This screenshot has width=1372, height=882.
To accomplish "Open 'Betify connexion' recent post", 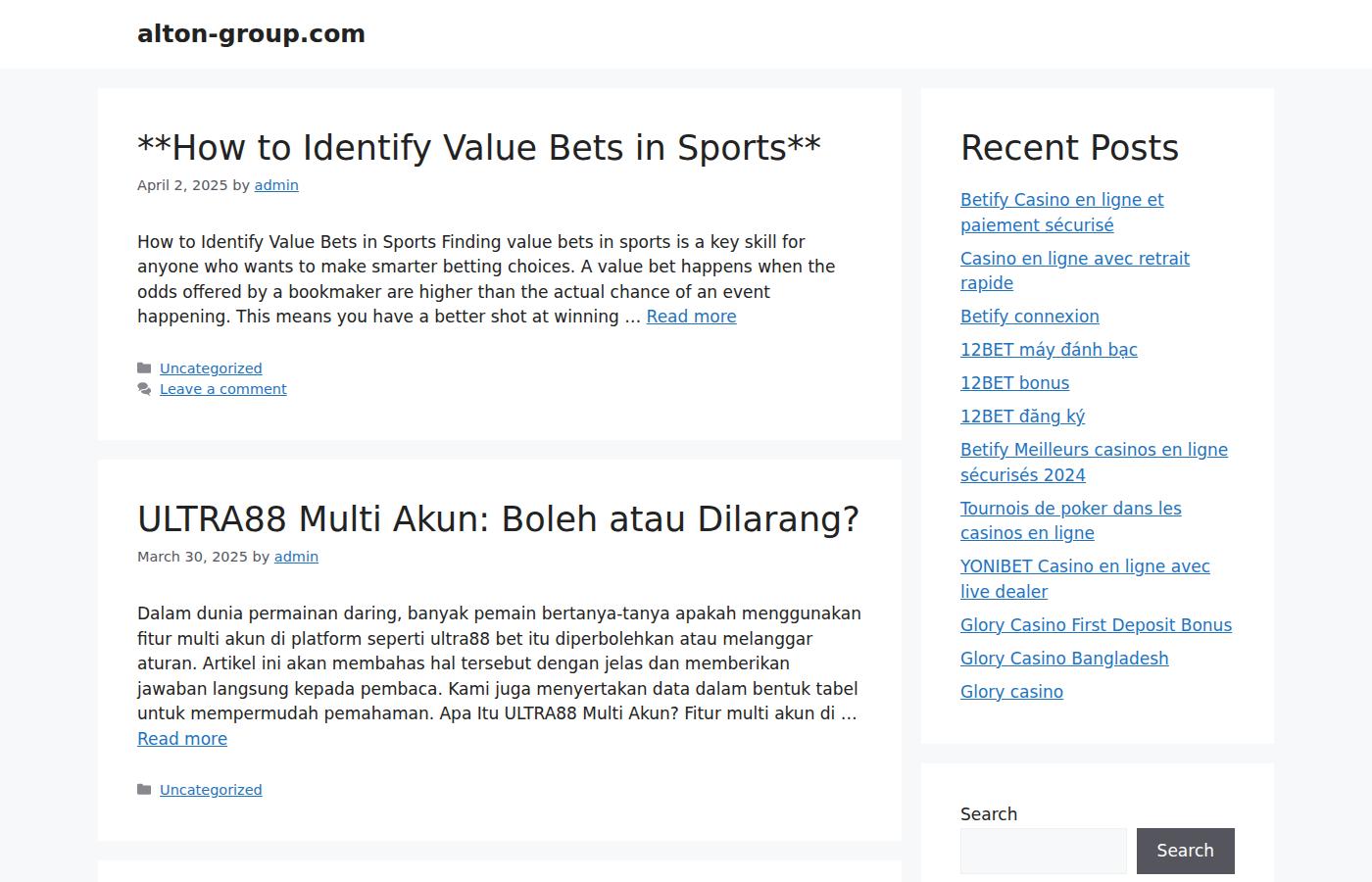I will coord(1030,317).
